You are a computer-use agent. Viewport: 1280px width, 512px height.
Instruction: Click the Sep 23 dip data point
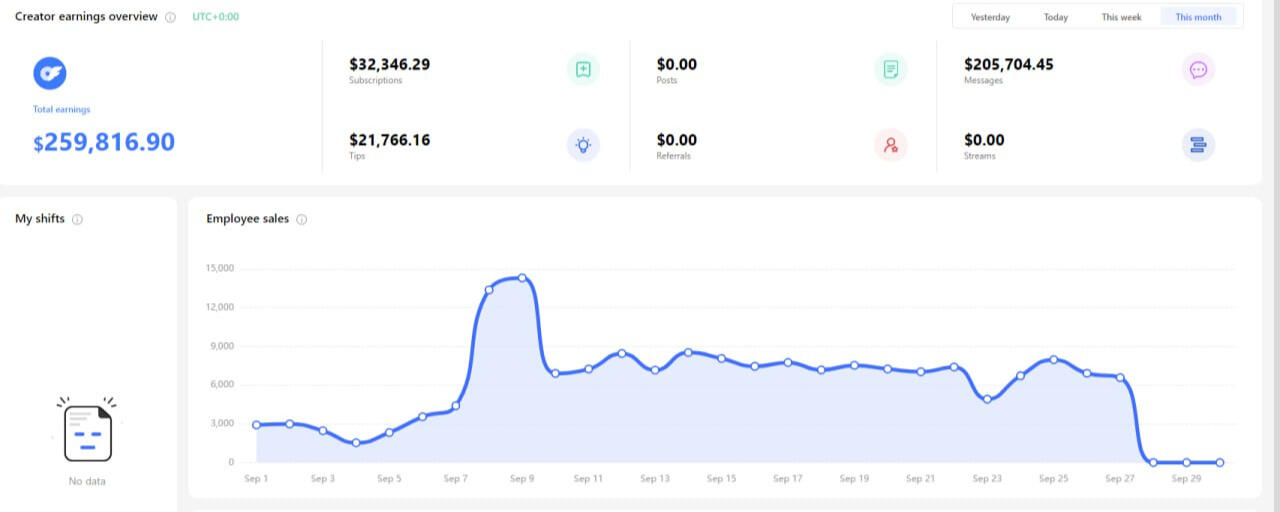pos(987,399)
